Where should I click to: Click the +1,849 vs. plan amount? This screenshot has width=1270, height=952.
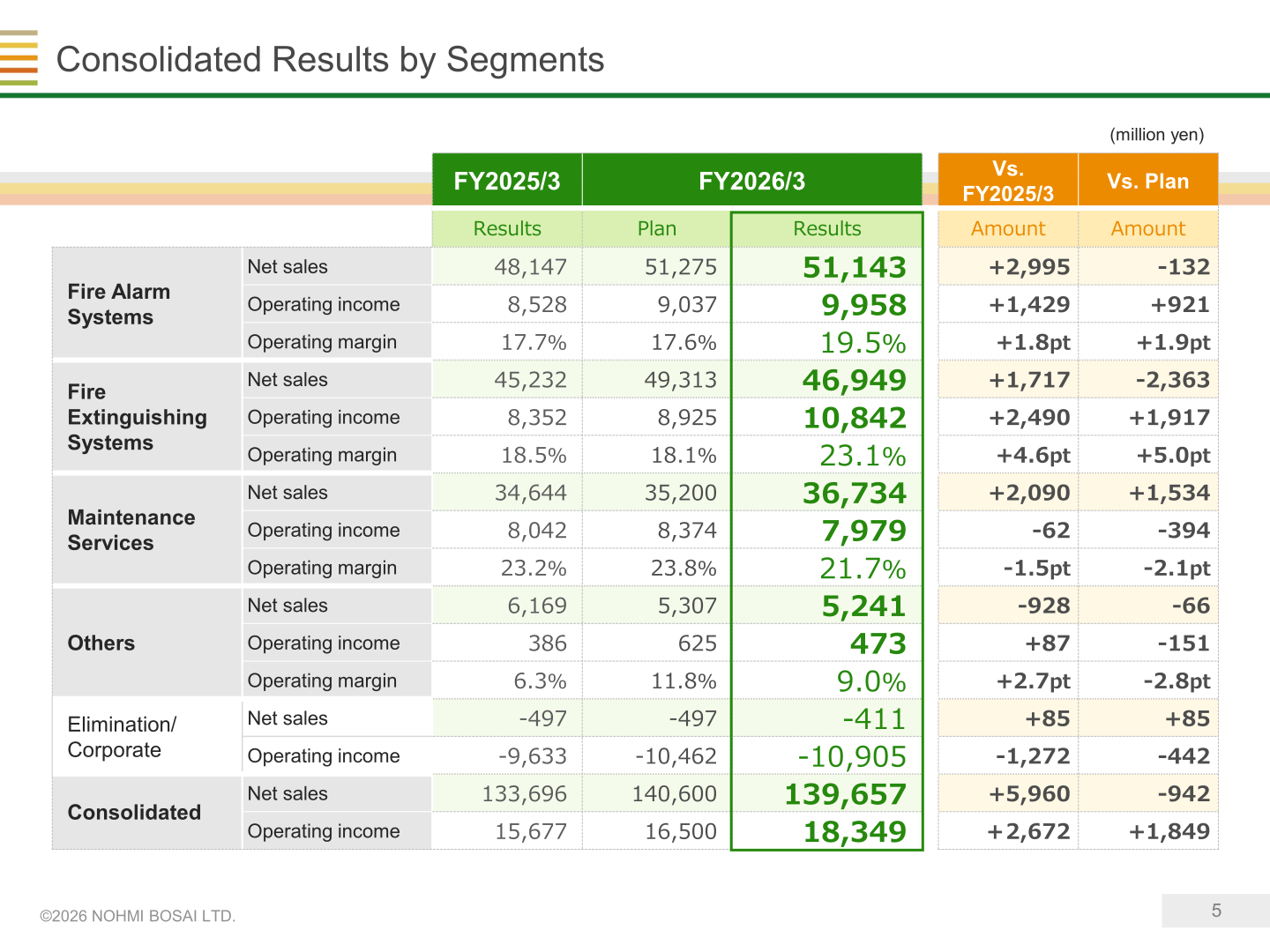pos(1169,831)
